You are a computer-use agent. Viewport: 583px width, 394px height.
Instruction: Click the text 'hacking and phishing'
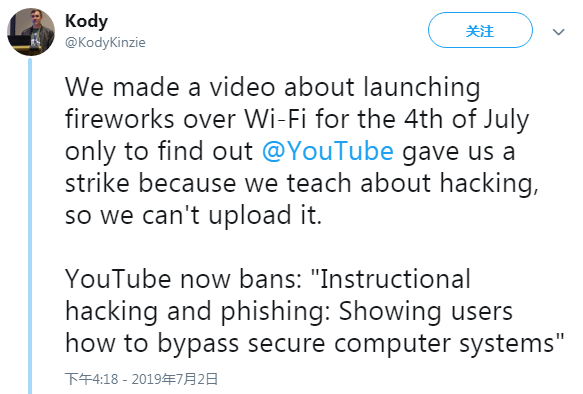point(198,311)
